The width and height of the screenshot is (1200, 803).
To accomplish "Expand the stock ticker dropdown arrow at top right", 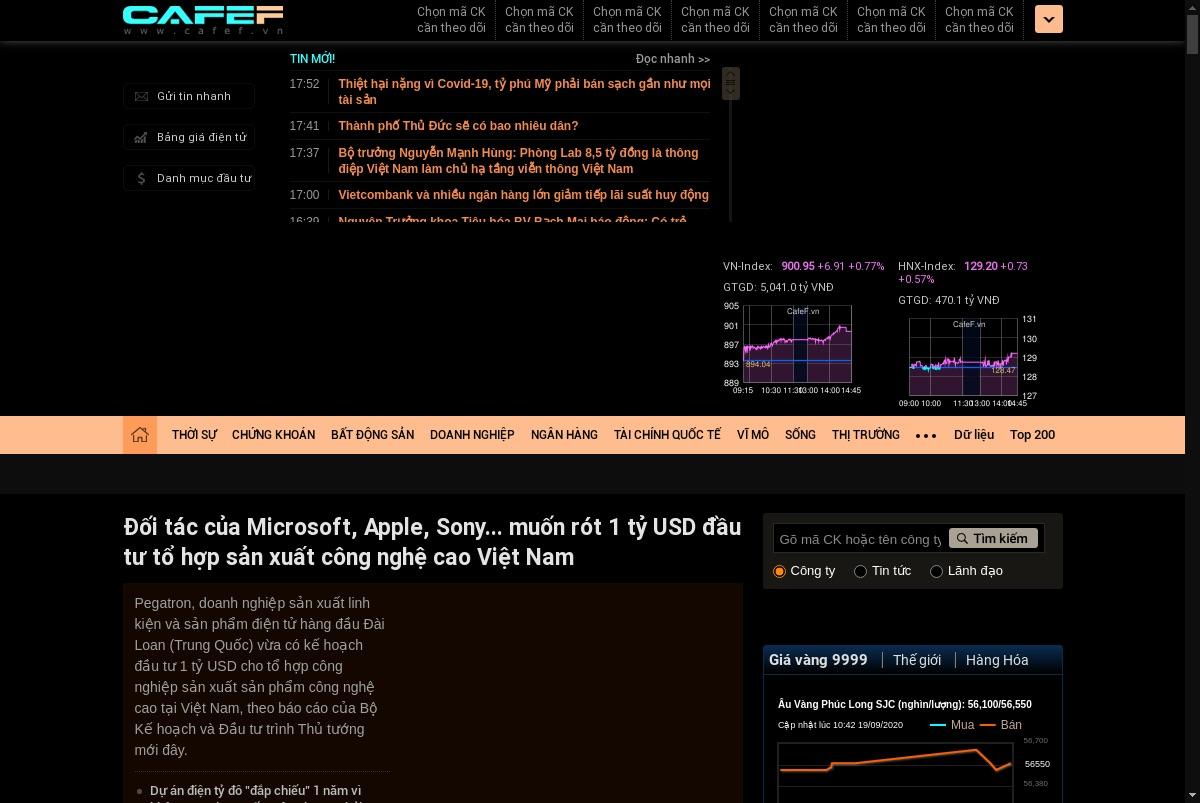I will click(x=1049, y=19).
